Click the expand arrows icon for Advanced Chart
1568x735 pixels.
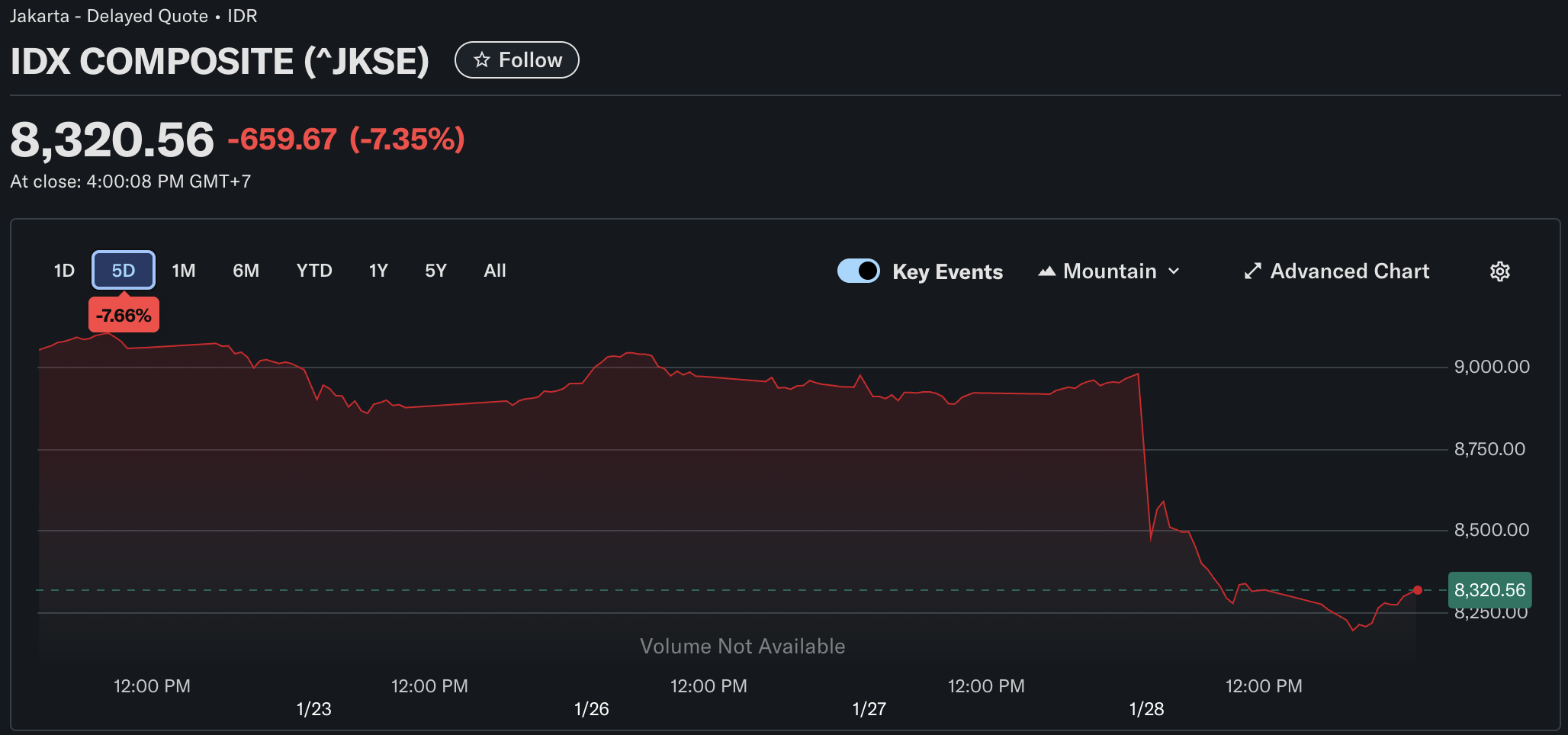[1252, 271]
